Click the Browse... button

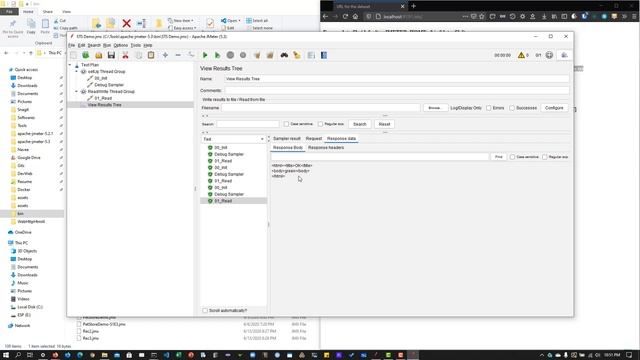[x=435, y=108]
